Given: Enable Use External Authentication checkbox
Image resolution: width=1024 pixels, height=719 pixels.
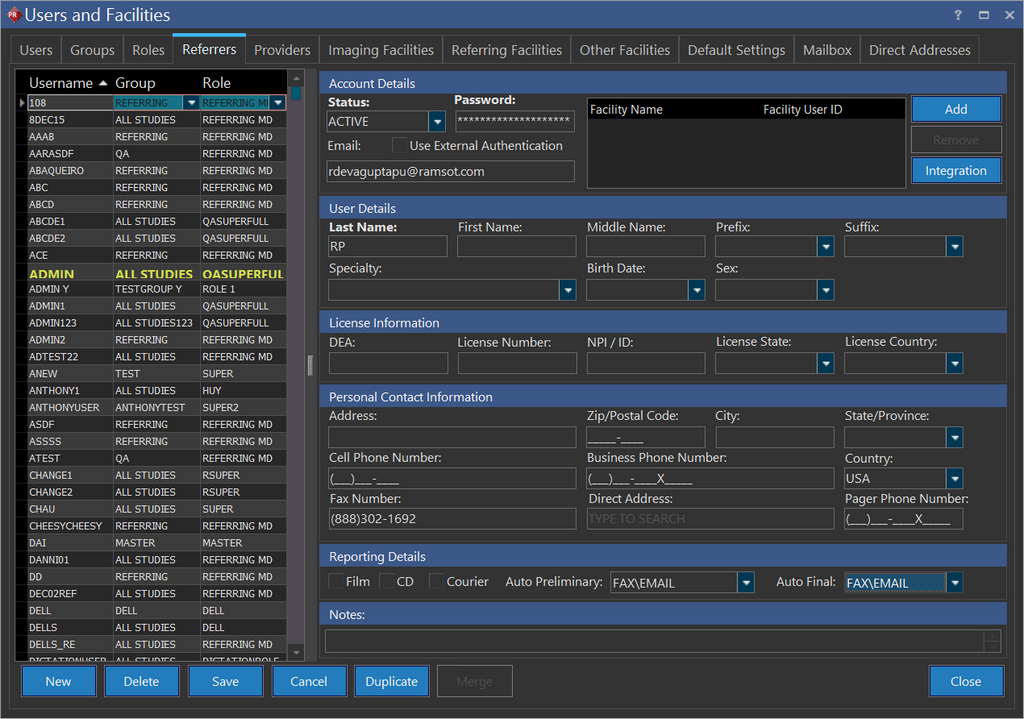Looking at the screenshot, I should (x=399, y=146).
